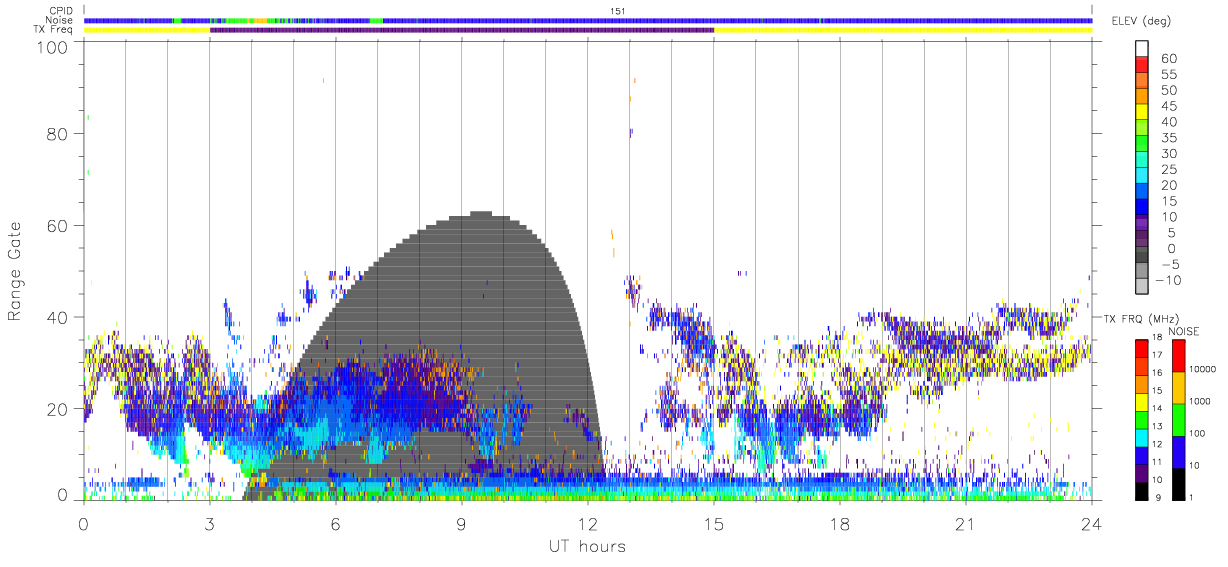Select the blue 15–20 degree elevation swatch

click(x=1143, y=193)
